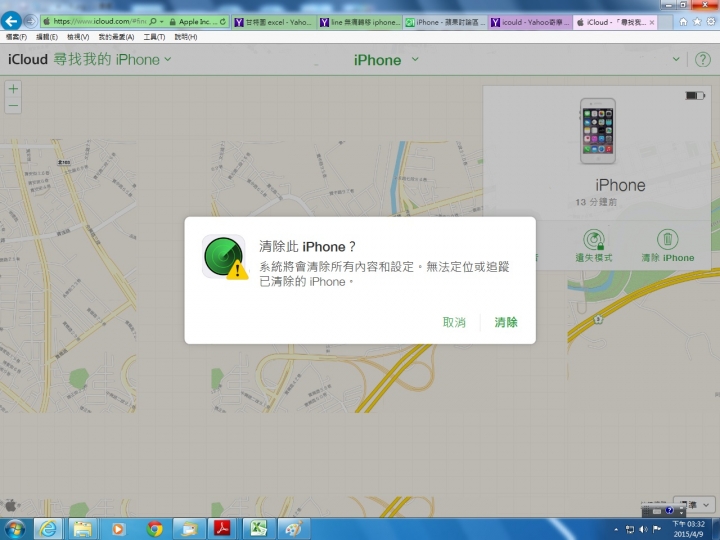Open the Excel taskbar icon
The height and width of the screenshot is (540, 720).
[x=259, y=529]
